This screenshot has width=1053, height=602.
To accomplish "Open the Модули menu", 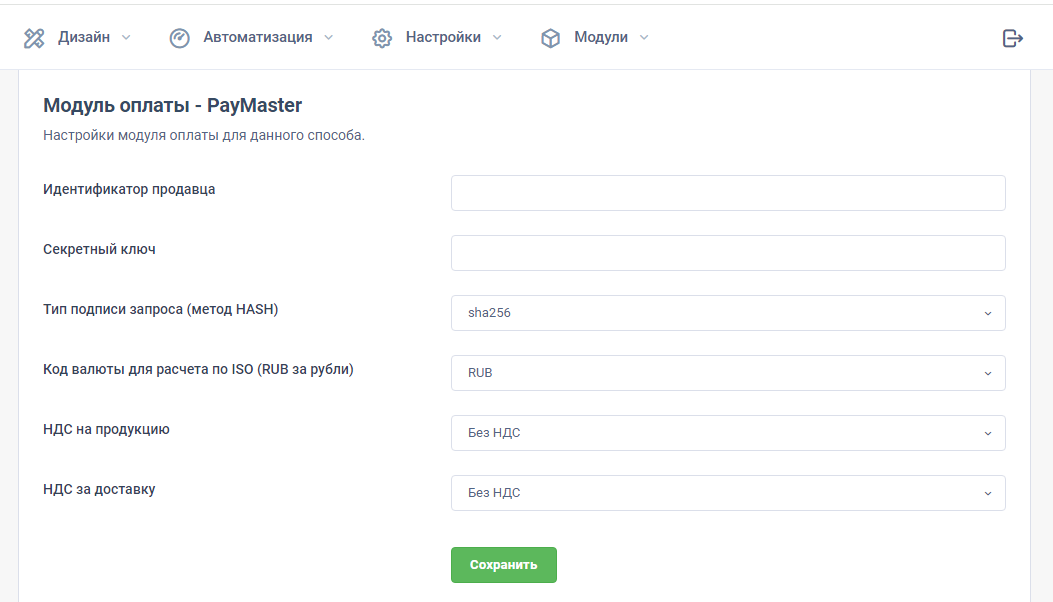I will coord(600,37).
